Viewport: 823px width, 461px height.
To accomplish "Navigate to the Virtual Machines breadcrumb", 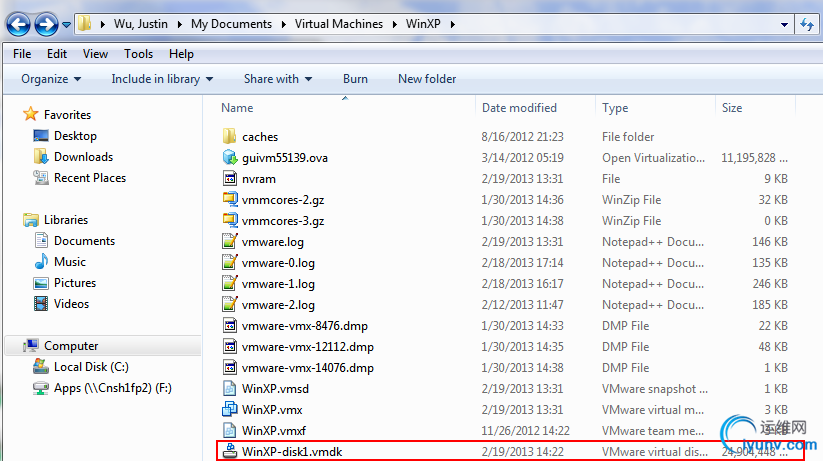I will pos(339,24).
